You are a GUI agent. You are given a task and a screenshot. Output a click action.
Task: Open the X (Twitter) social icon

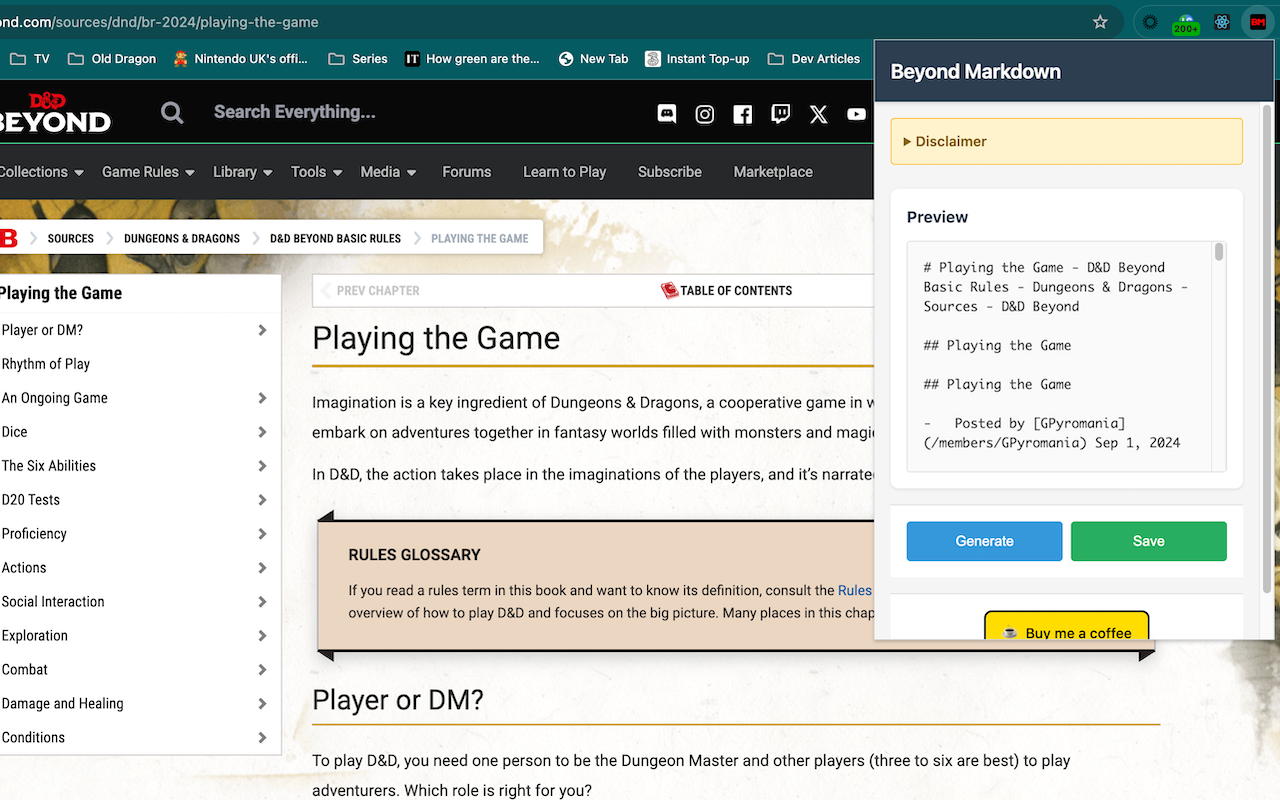coord(819,114)
